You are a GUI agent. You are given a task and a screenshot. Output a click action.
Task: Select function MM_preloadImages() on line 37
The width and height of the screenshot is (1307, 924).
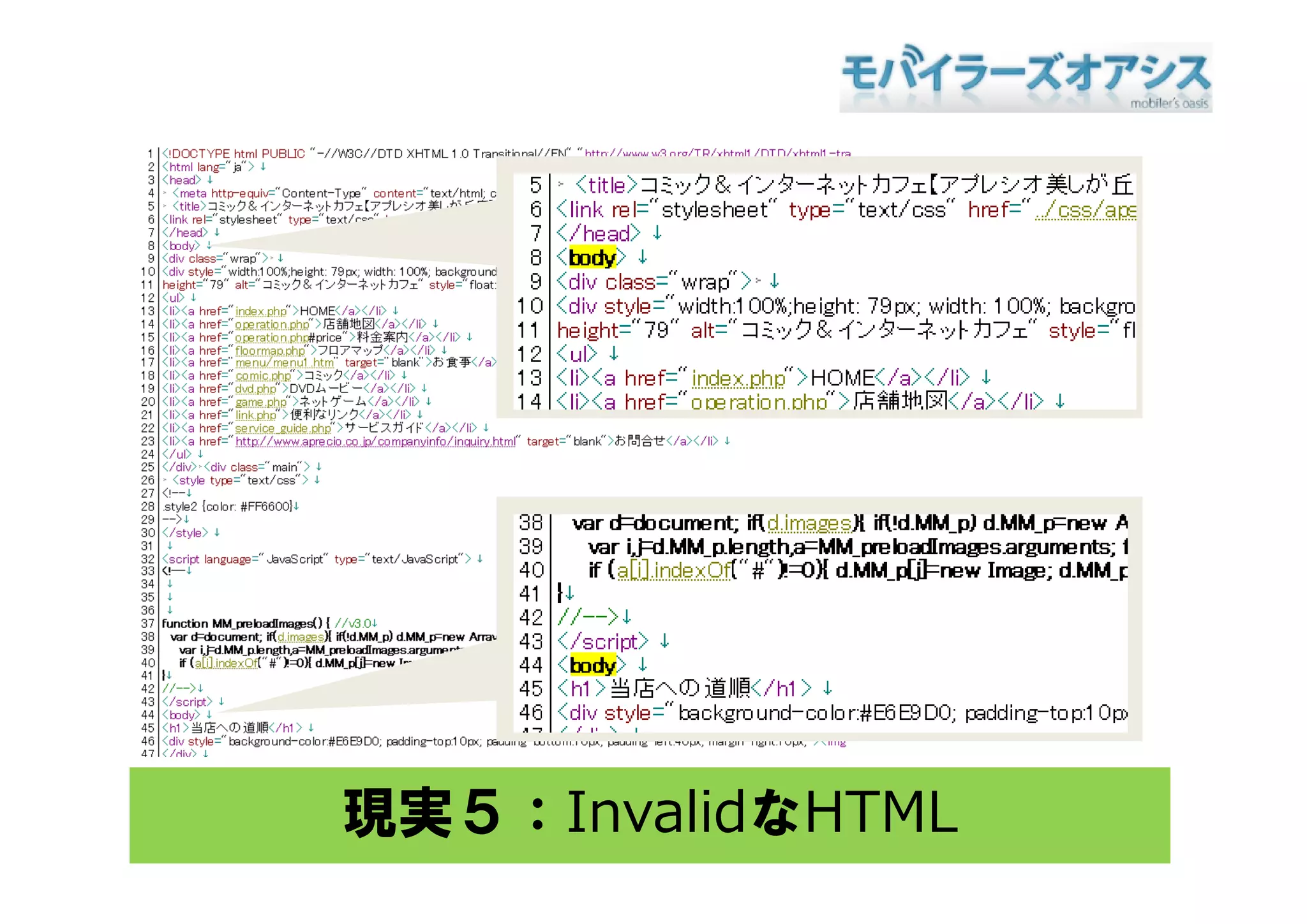pos(246,623)
